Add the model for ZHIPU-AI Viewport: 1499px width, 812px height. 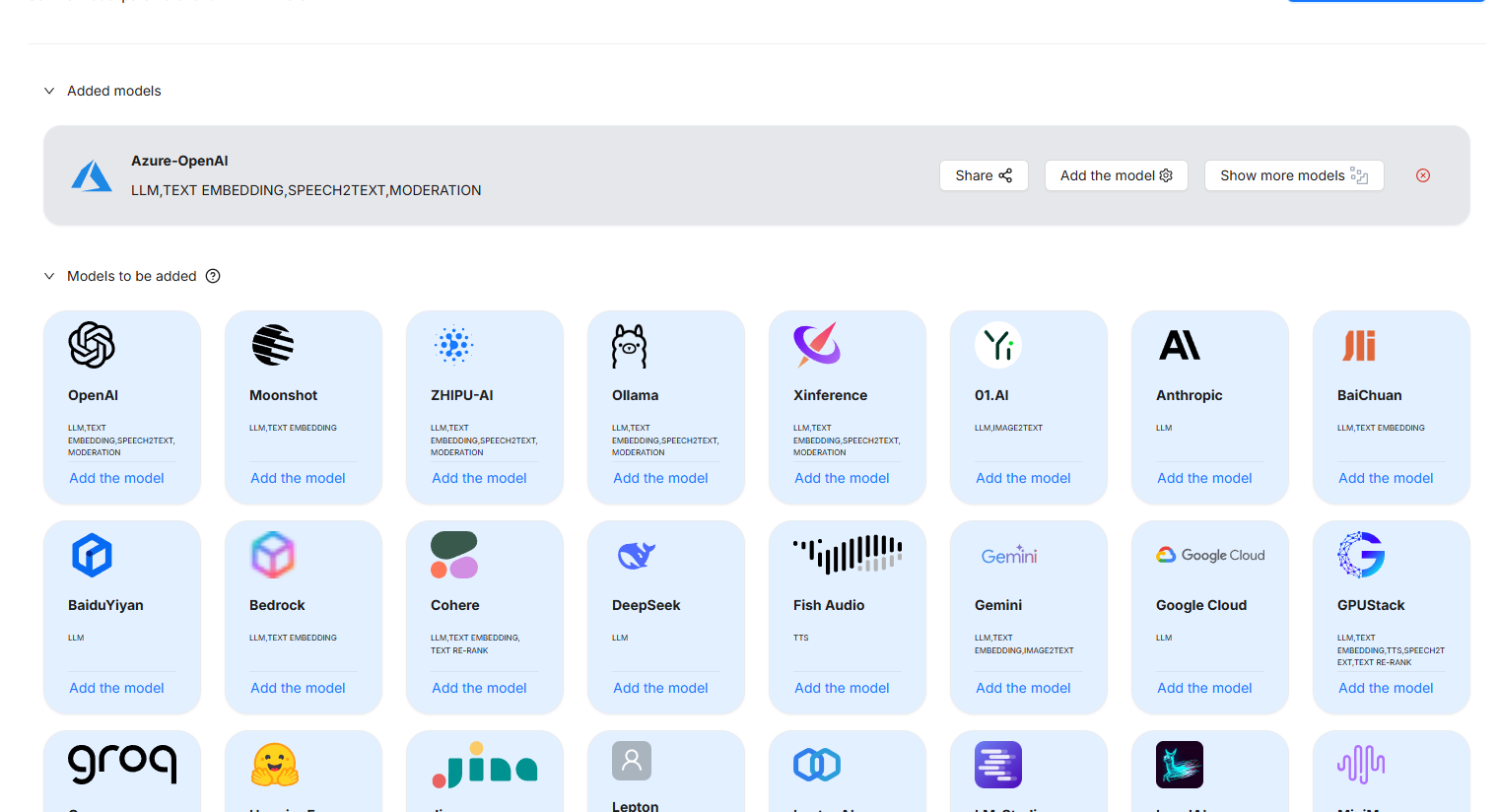point(479,478)
